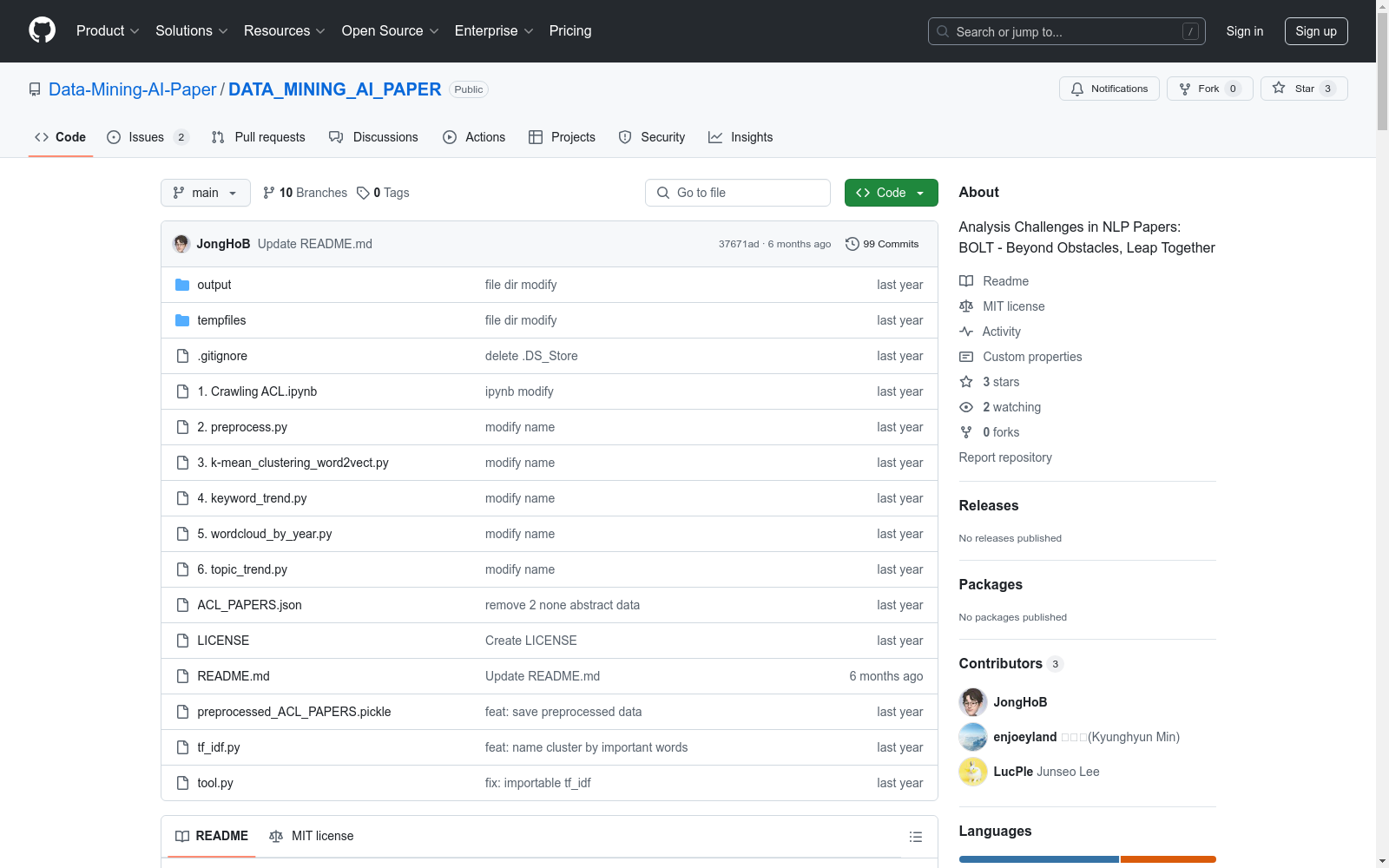Open the Security tab
Viewport: 1389px width, 868px height.
click(x=652, y=137)
